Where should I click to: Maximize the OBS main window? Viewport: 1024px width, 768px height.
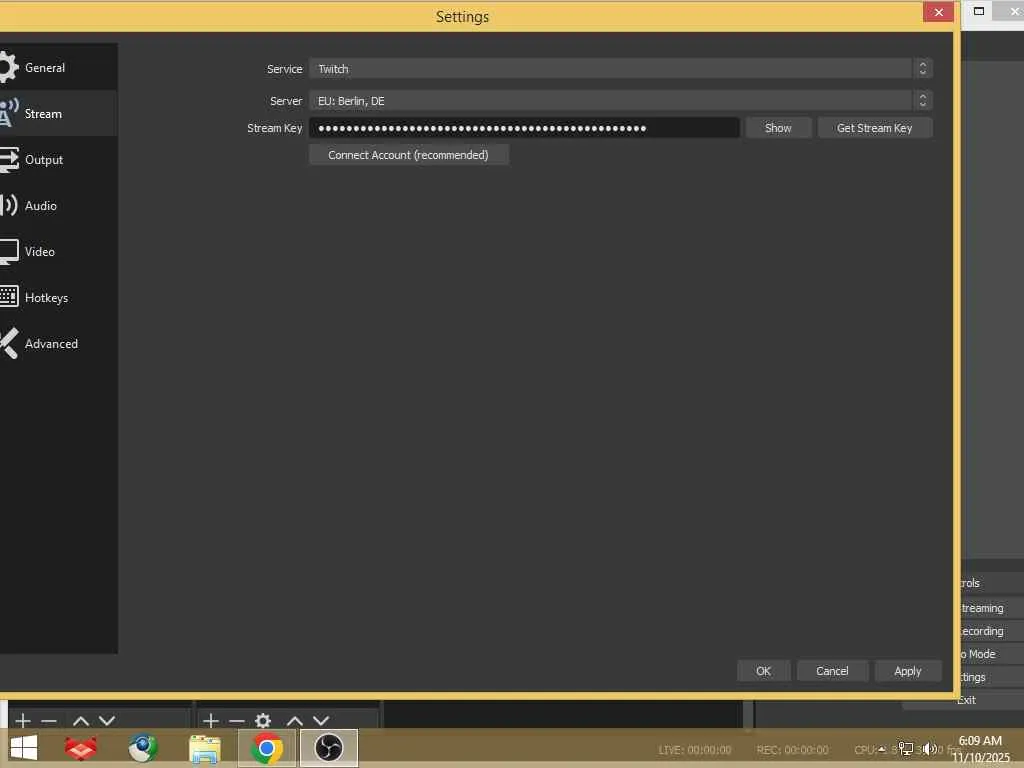(978, 10)
